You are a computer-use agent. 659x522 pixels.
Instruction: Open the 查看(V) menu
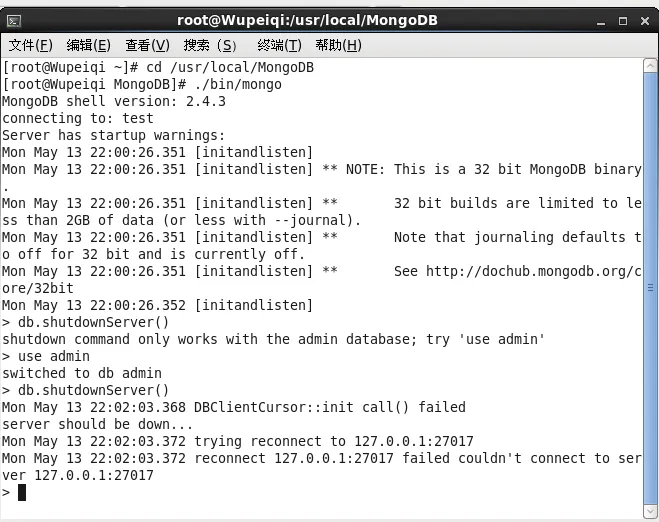point(148,45)
